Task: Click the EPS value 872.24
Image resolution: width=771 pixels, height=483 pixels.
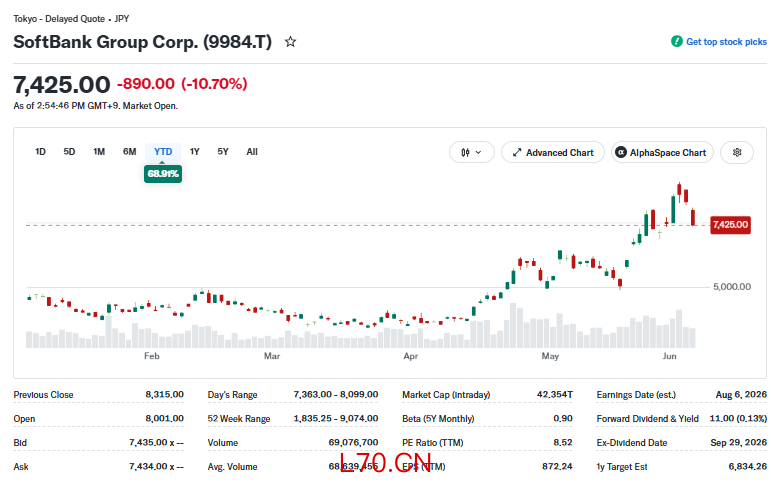Action: click(x=557, y=466)
